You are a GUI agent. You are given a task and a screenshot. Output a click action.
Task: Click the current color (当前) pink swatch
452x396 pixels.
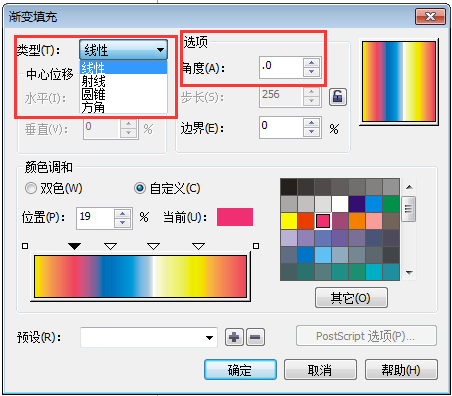[x=235, y=217]
